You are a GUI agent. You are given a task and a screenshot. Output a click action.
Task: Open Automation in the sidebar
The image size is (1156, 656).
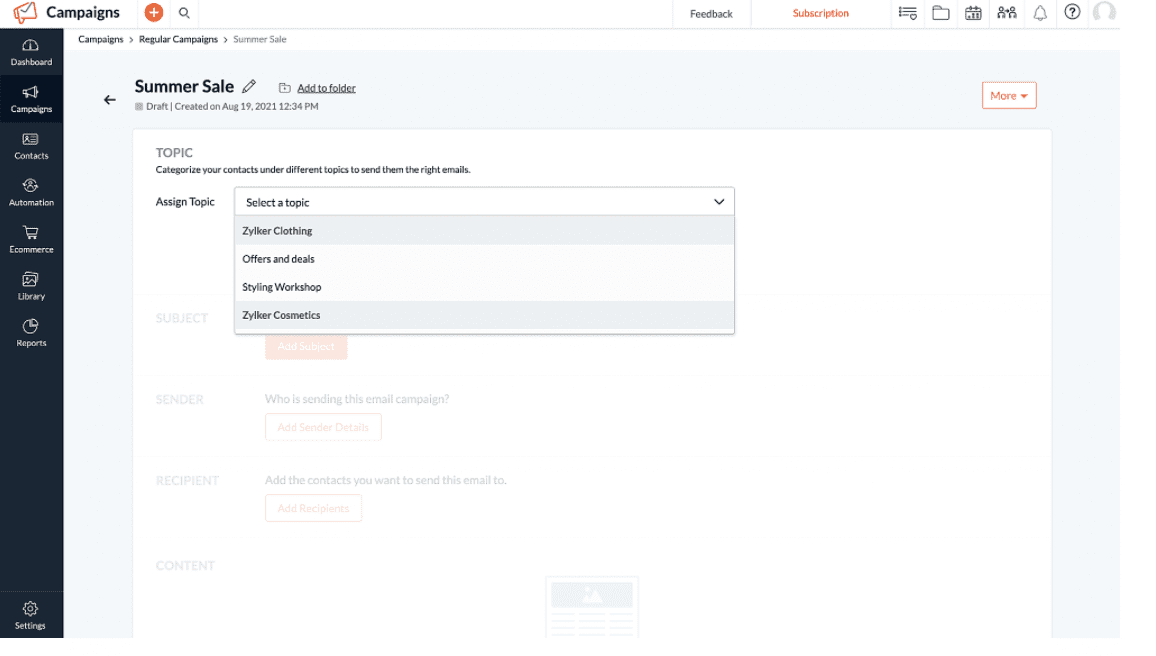pos(31,192)
